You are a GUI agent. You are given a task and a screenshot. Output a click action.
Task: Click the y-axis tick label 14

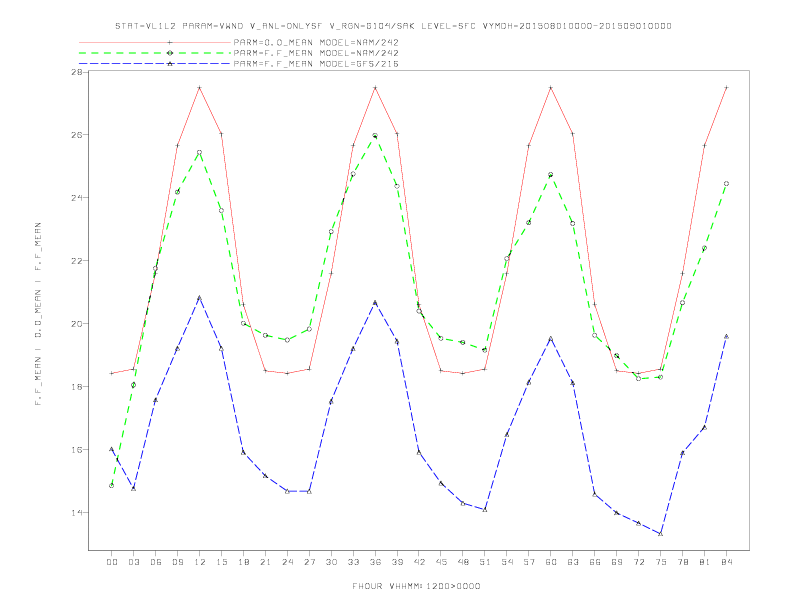[77, 513]
